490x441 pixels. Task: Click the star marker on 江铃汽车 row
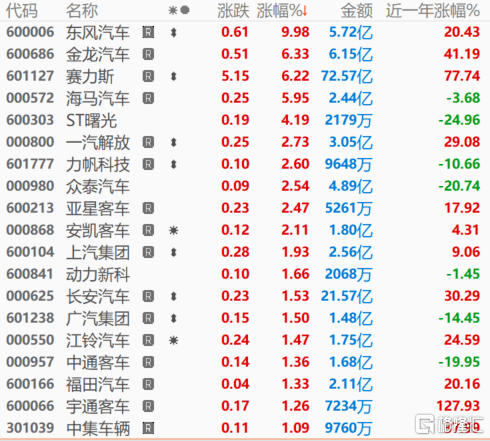tap(173, 340)
